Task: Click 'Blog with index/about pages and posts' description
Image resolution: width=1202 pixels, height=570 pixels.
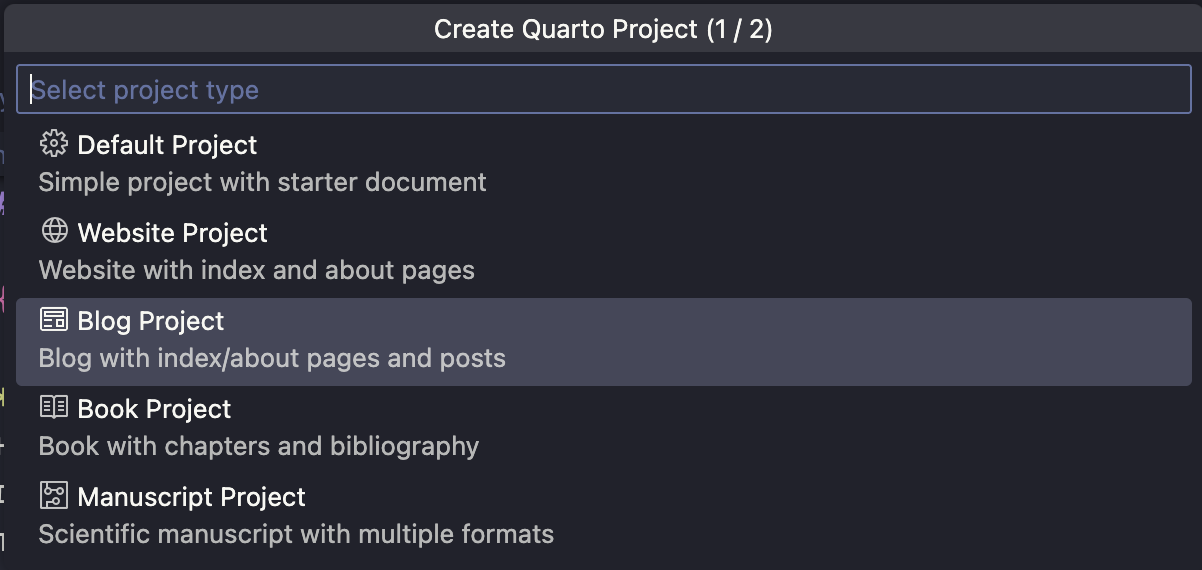Action: (272, 358)
